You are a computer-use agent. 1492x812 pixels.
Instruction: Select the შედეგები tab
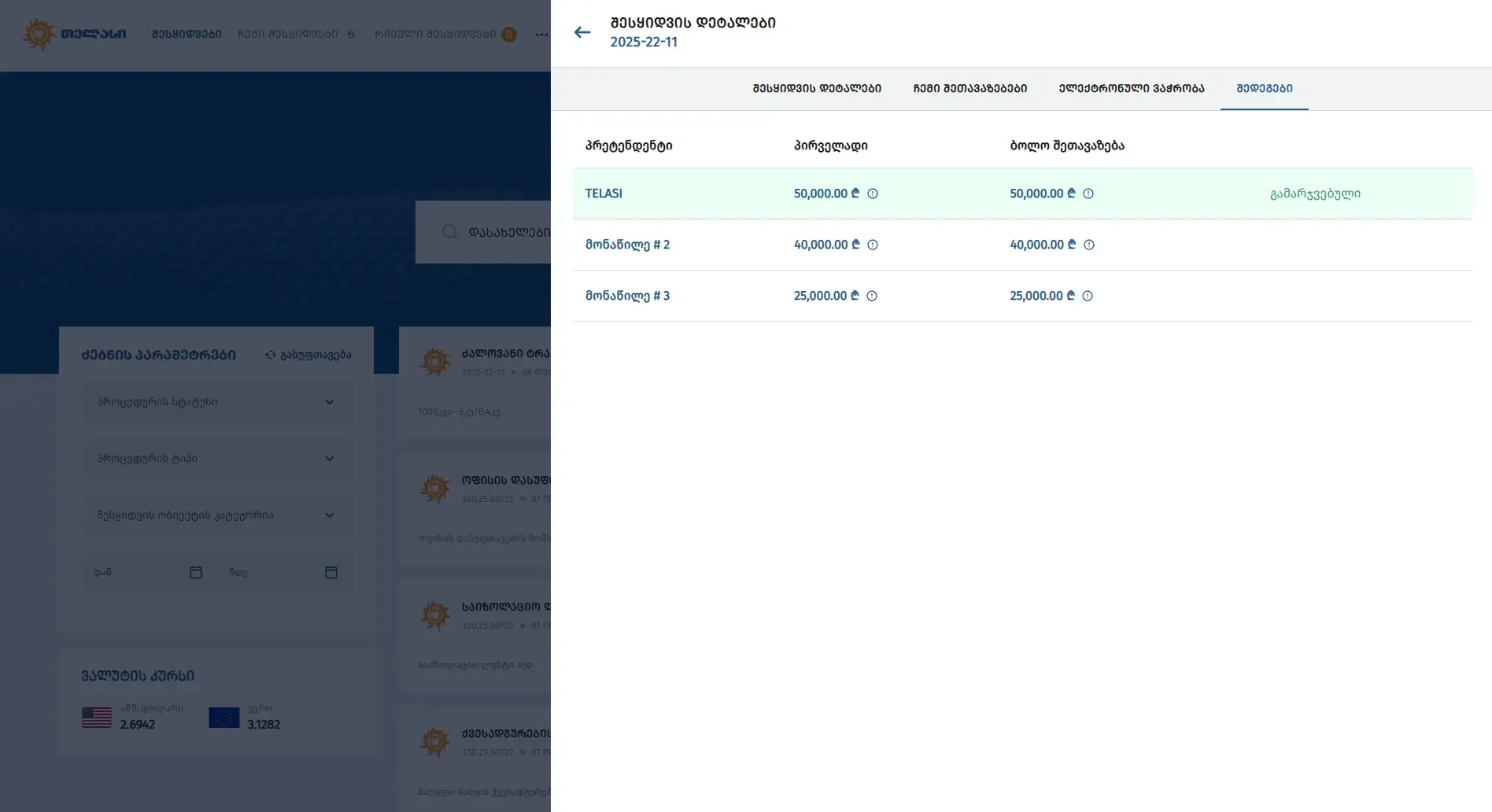pyautogui.click(x=1264, y=89)
